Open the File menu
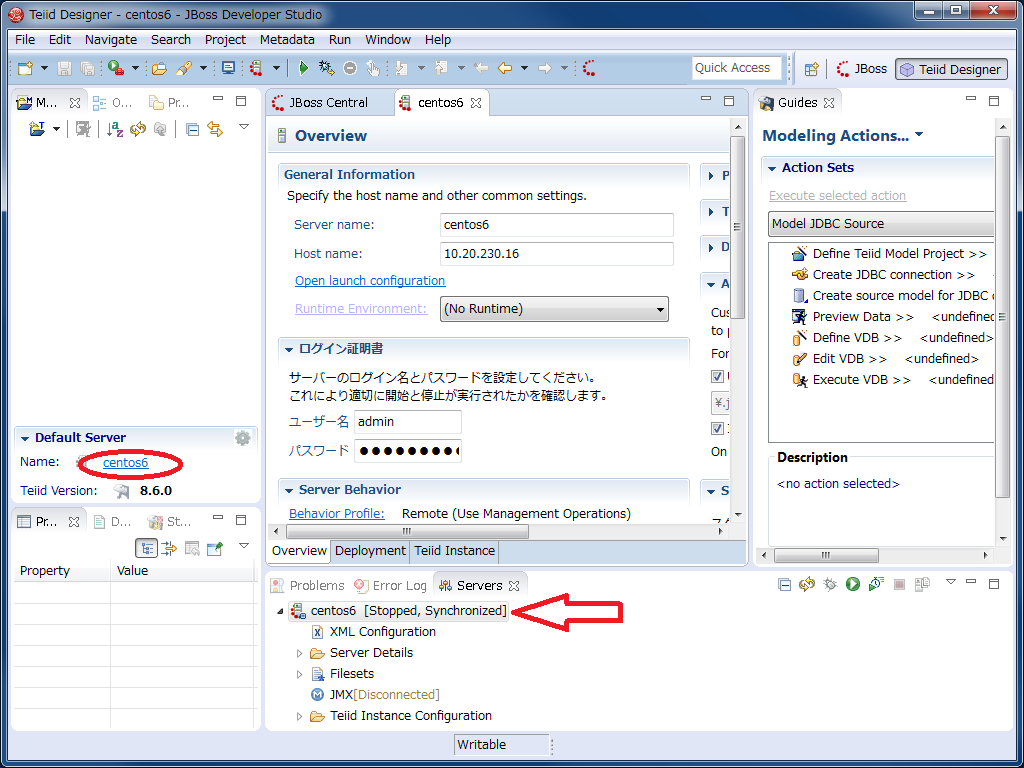The width and height of the screenshot is (1024, 768). point(25,39)
